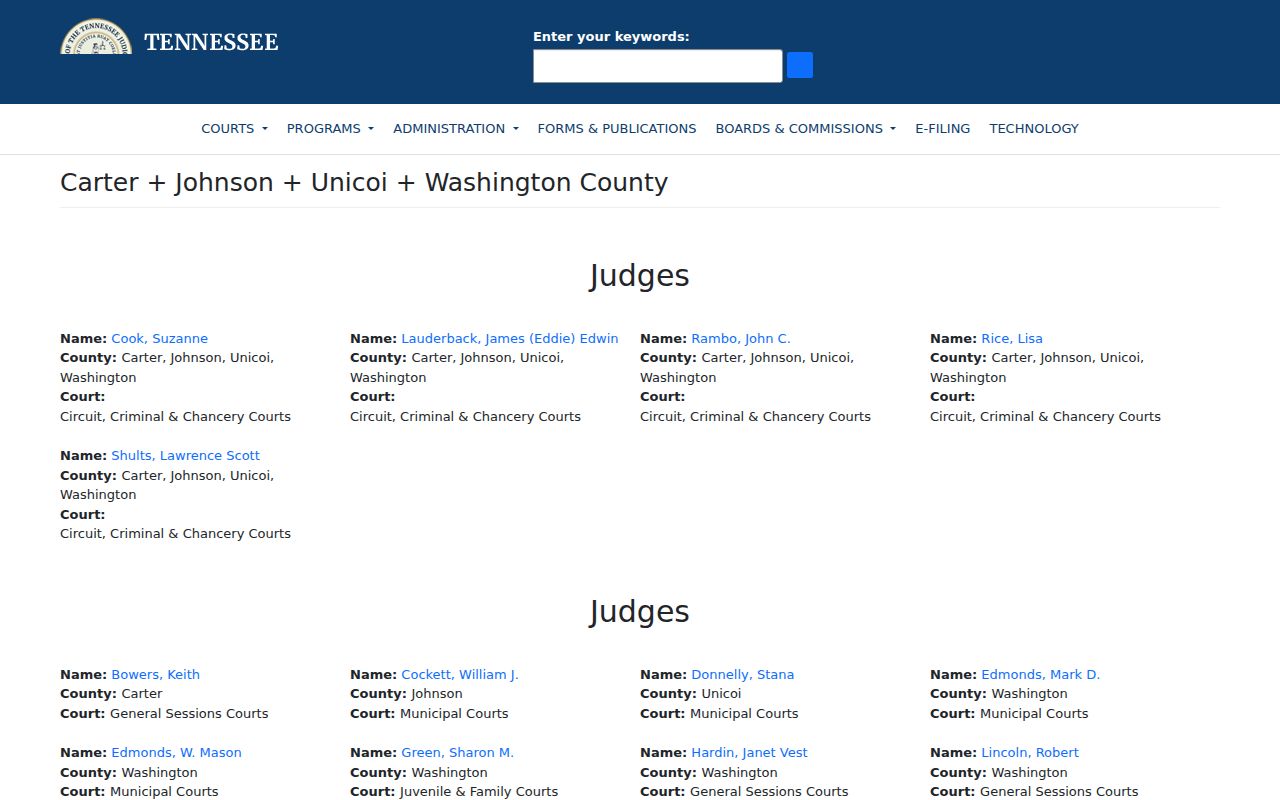Open judge Donnelly, Stana profile

point(743,674)
